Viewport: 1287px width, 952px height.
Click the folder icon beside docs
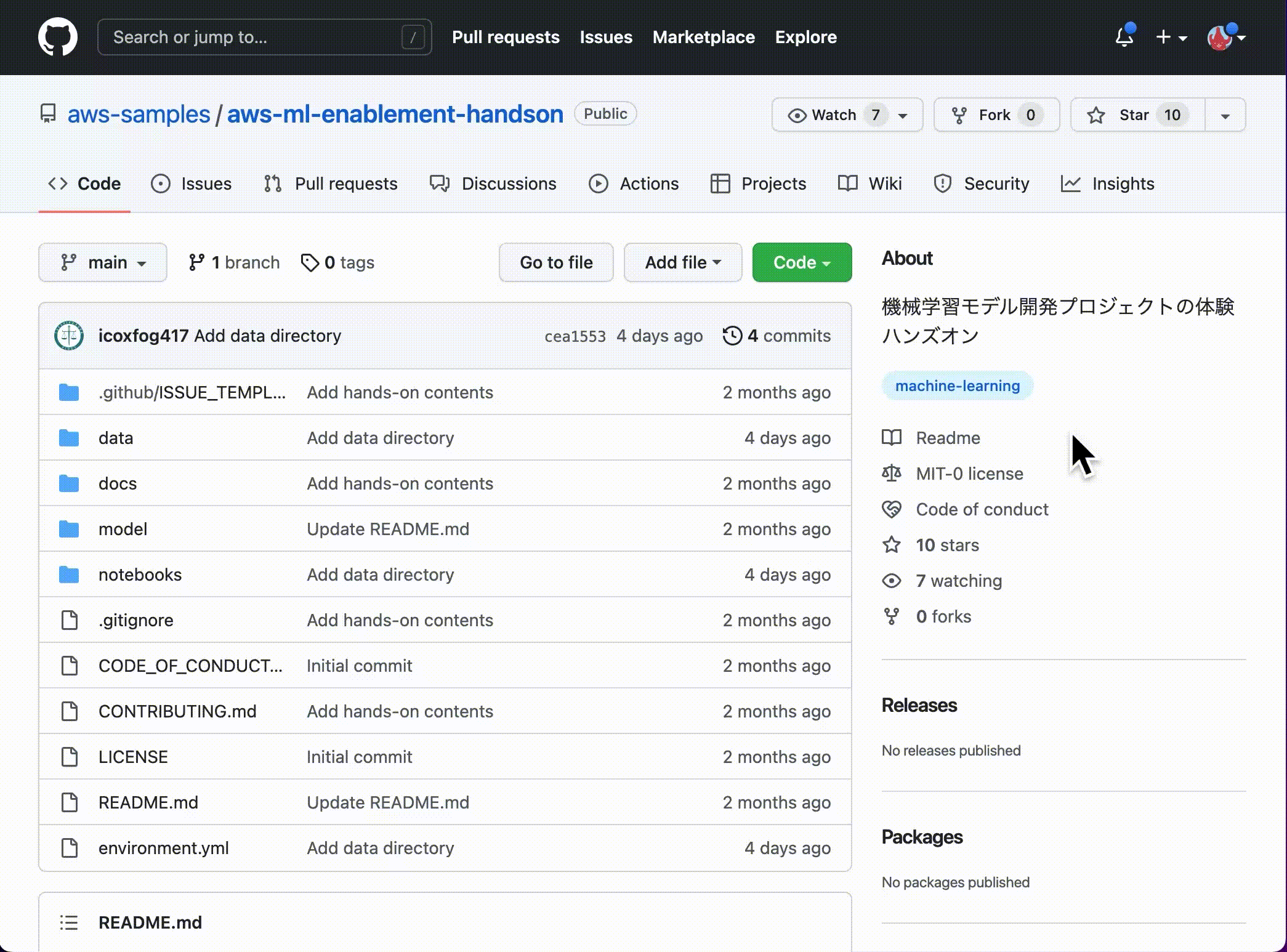[x=69, y=483]
